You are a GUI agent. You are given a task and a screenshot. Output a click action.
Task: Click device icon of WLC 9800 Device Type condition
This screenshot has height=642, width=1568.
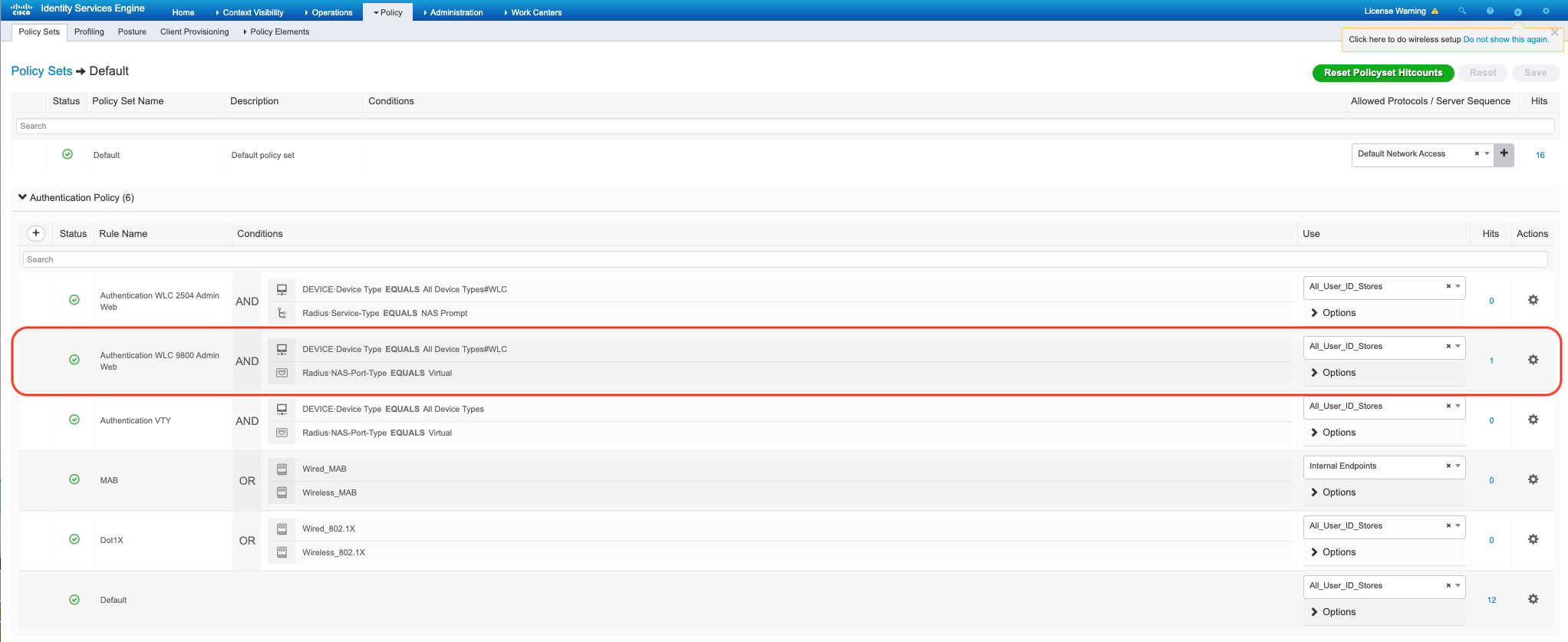(282, 349)
